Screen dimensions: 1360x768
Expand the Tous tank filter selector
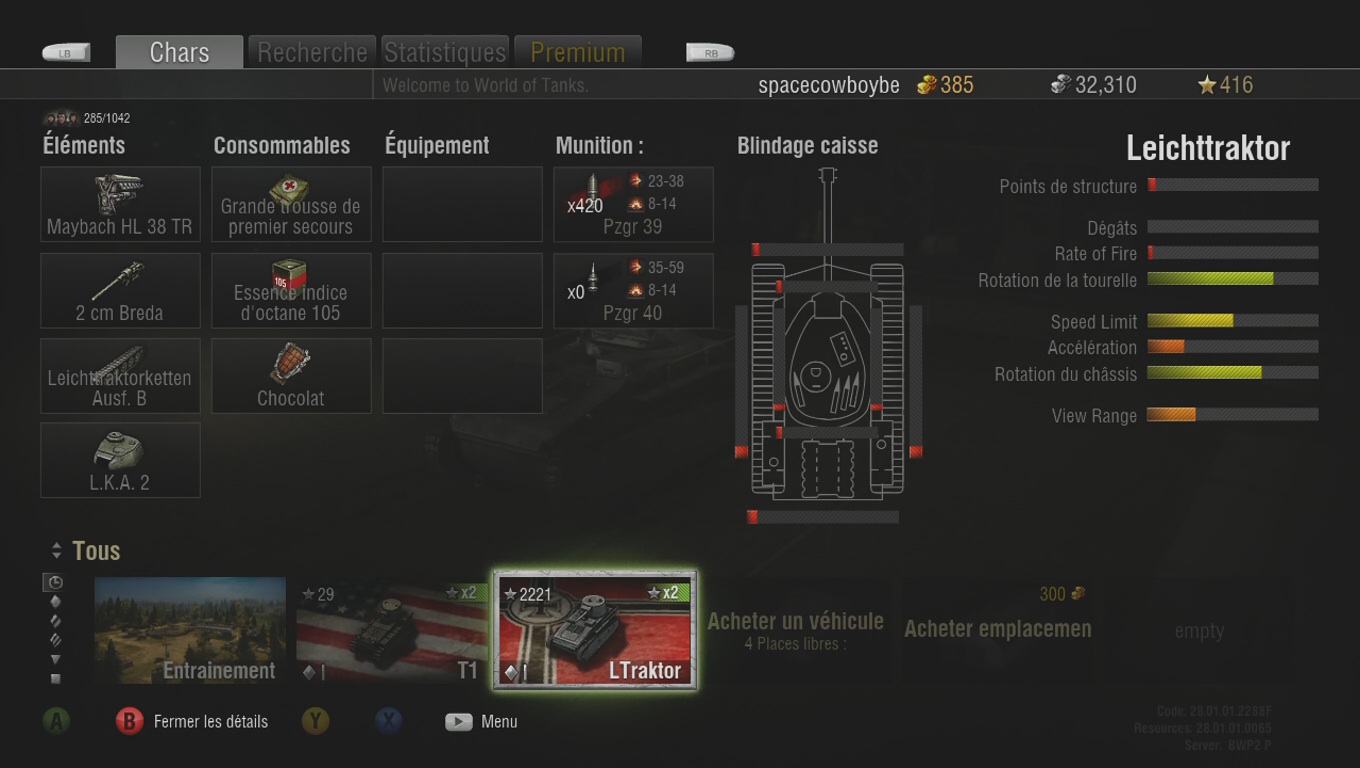[x=86, y=551]
